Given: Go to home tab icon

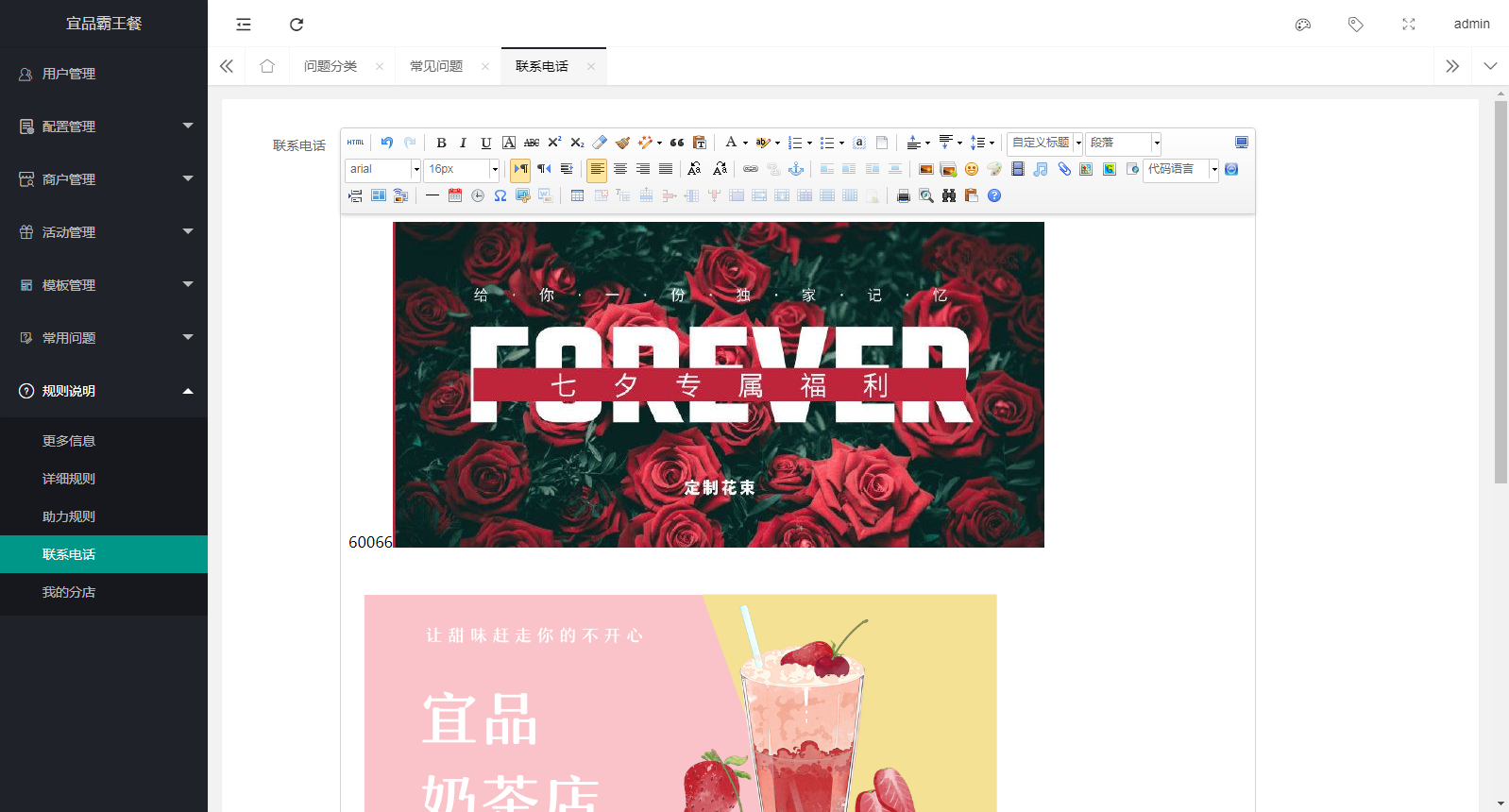Looking at the screenshot, I should click(267, 66).
